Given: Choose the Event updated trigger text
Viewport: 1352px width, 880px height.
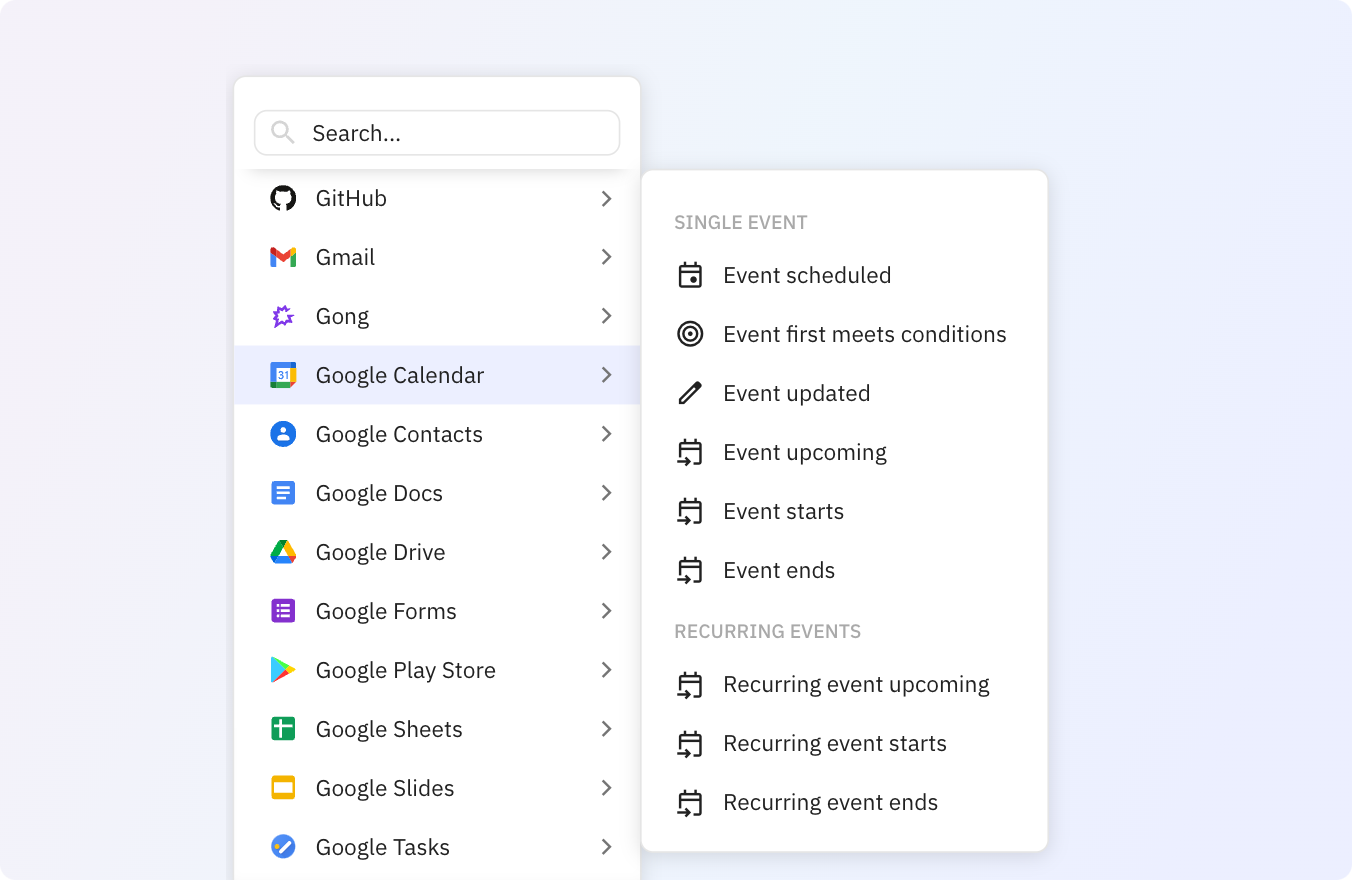Looking at the screenshot, I should [797, 393].
